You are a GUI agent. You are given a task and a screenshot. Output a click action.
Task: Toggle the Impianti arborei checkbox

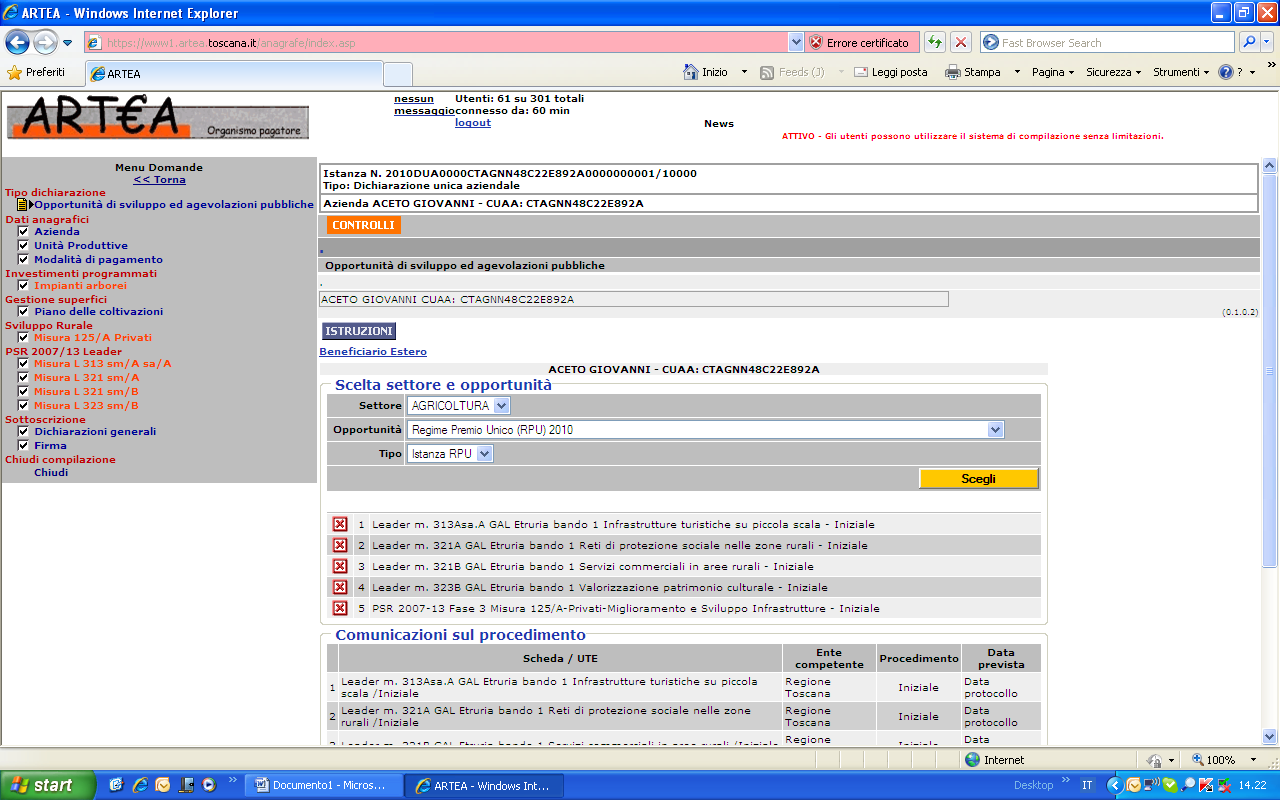click(23, 285)
